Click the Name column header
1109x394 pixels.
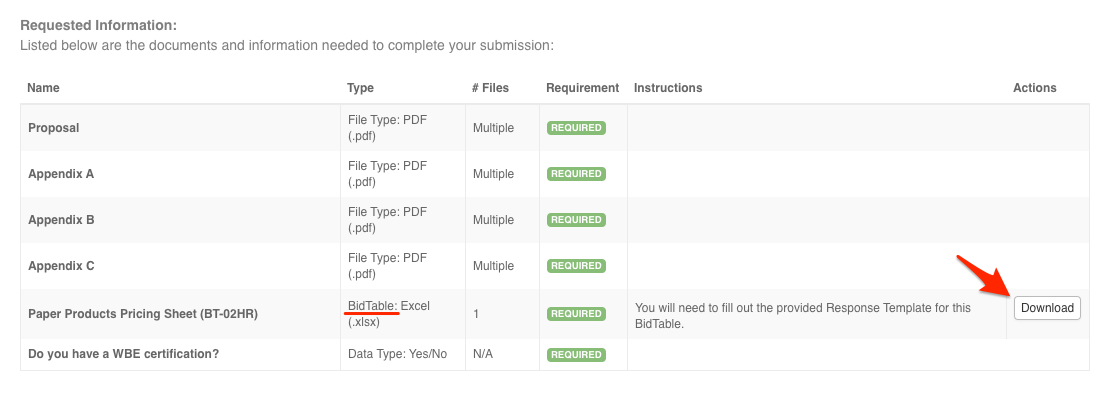[43, 88]
